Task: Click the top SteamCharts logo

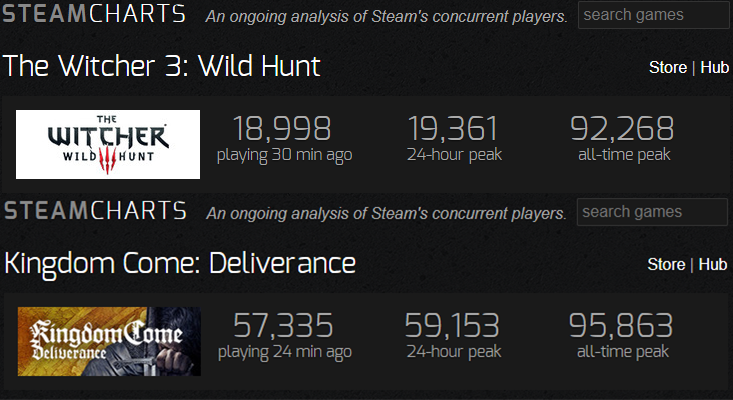Action: [x=94, y=14]
